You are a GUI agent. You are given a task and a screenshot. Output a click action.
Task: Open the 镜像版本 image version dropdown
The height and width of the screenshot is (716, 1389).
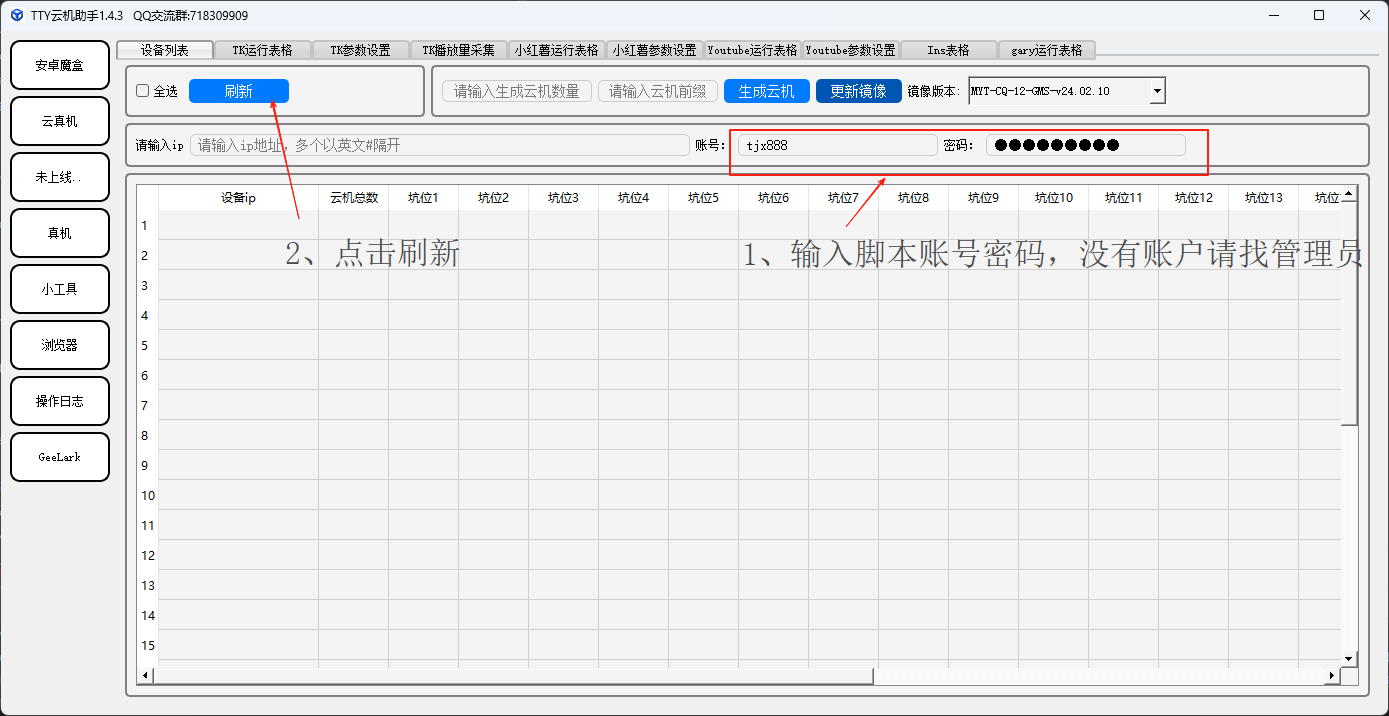[1157, 91]
